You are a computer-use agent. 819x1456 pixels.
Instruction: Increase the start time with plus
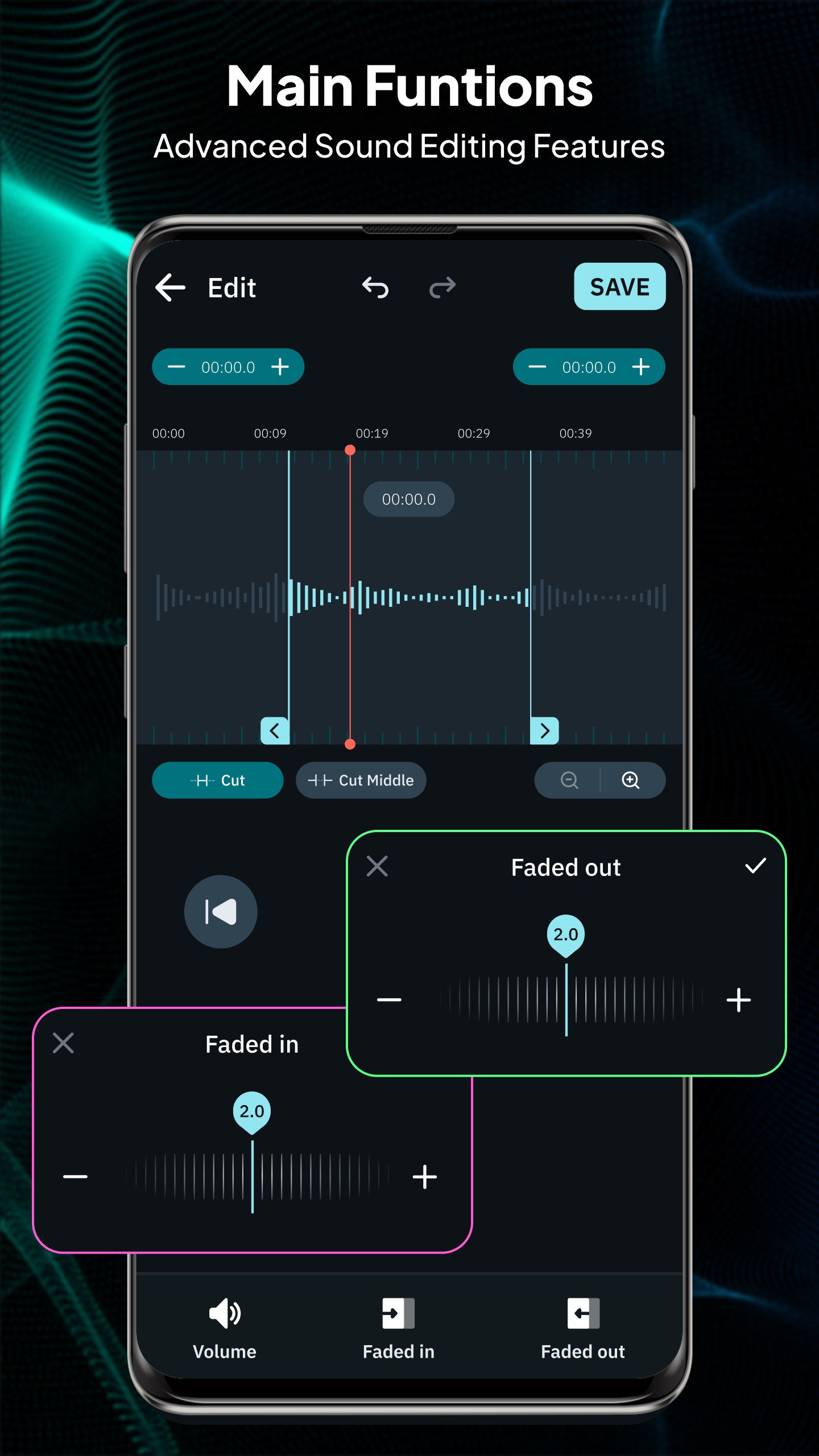(280, 367)
